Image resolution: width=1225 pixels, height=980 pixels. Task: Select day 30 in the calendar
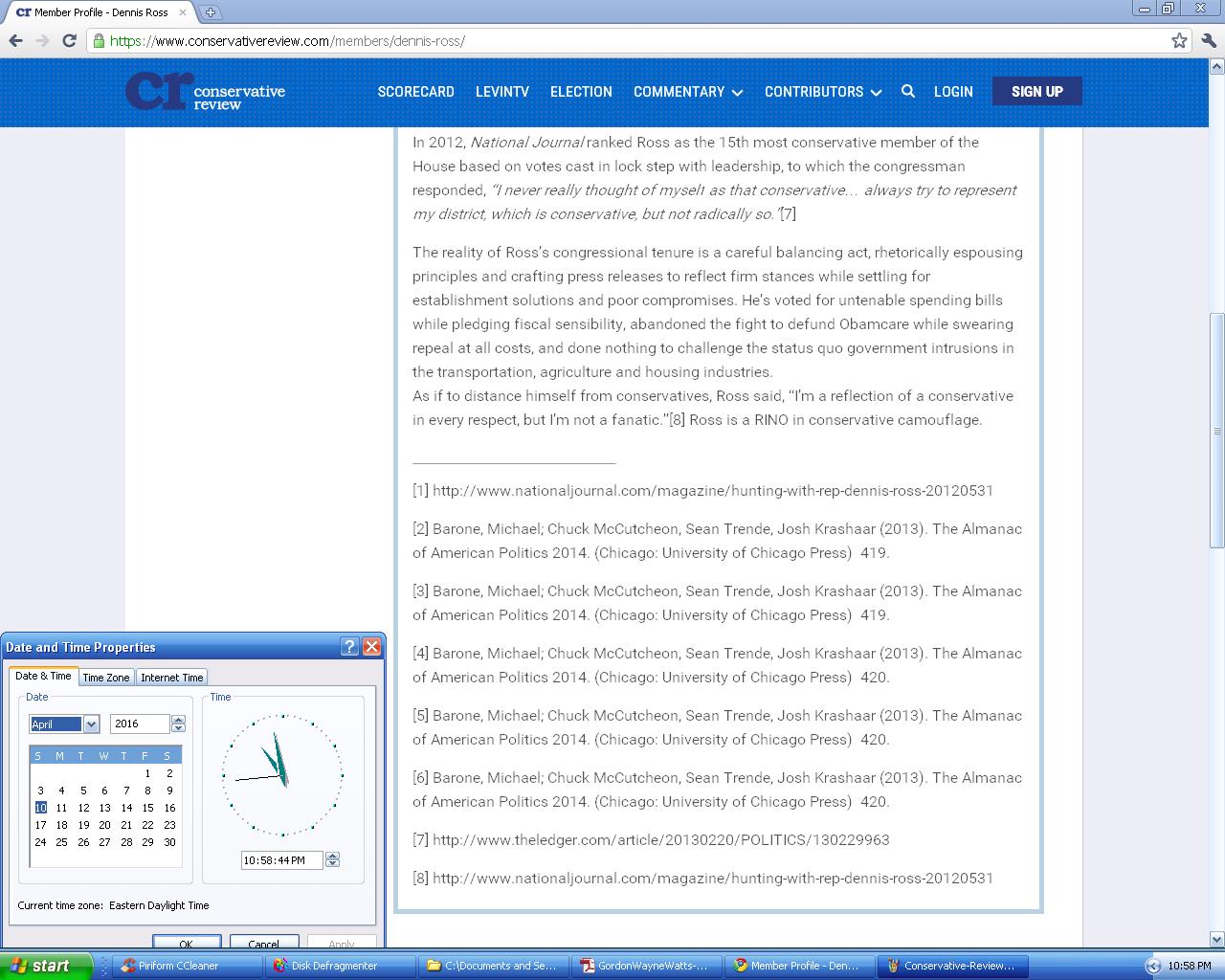point(169,842)
